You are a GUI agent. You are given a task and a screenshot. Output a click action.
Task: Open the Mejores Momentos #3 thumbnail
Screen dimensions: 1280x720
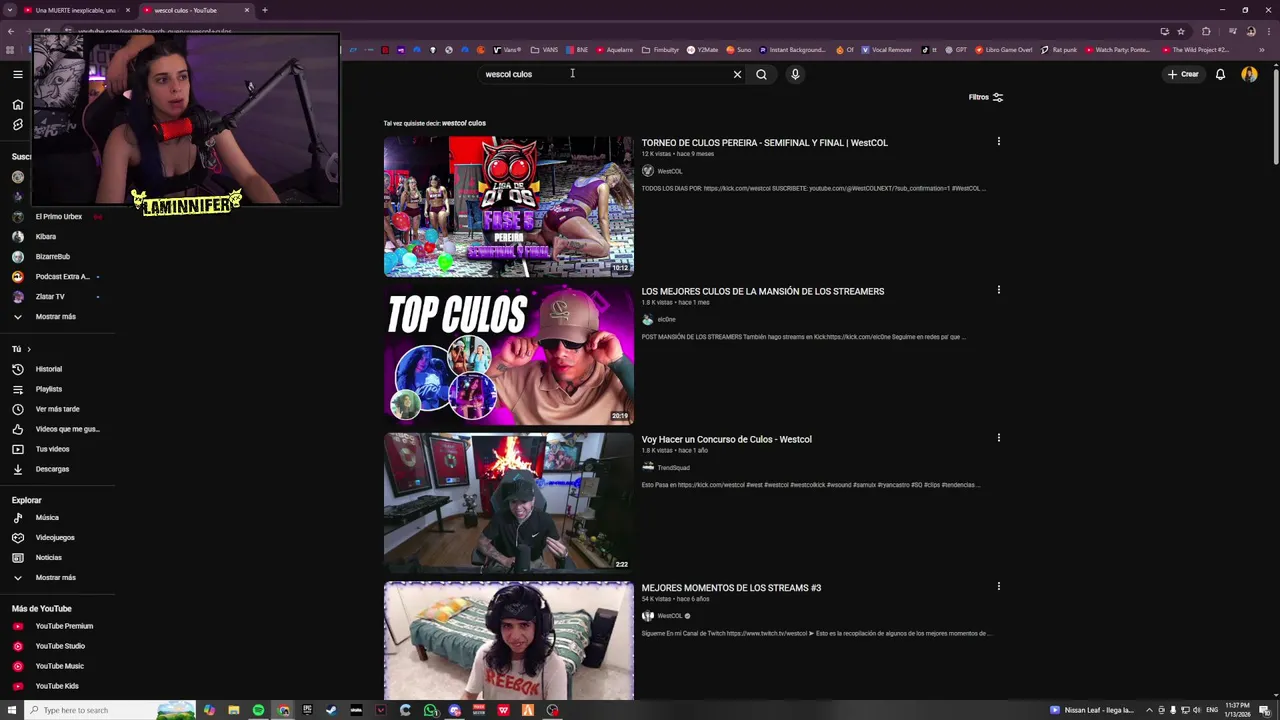click(x=508, y=641)
